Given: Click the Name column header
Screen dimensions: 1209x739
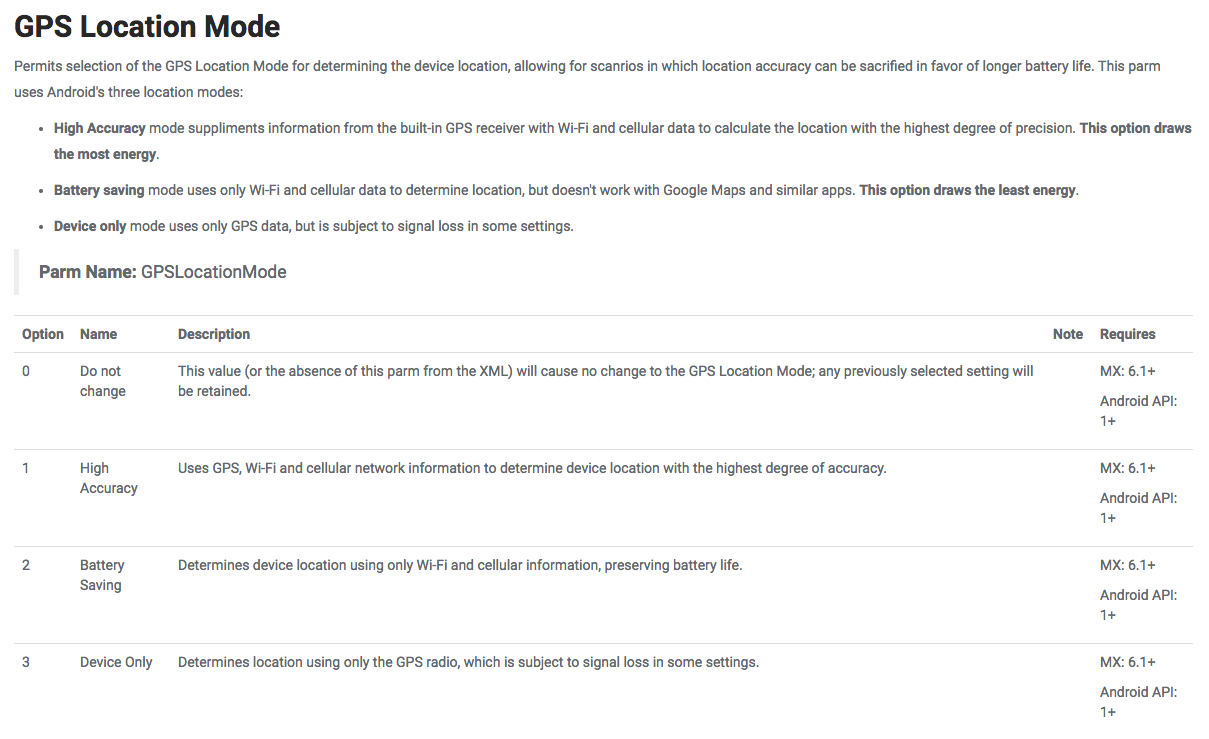Looking at the screenshot, I should (x=98, y=334).
